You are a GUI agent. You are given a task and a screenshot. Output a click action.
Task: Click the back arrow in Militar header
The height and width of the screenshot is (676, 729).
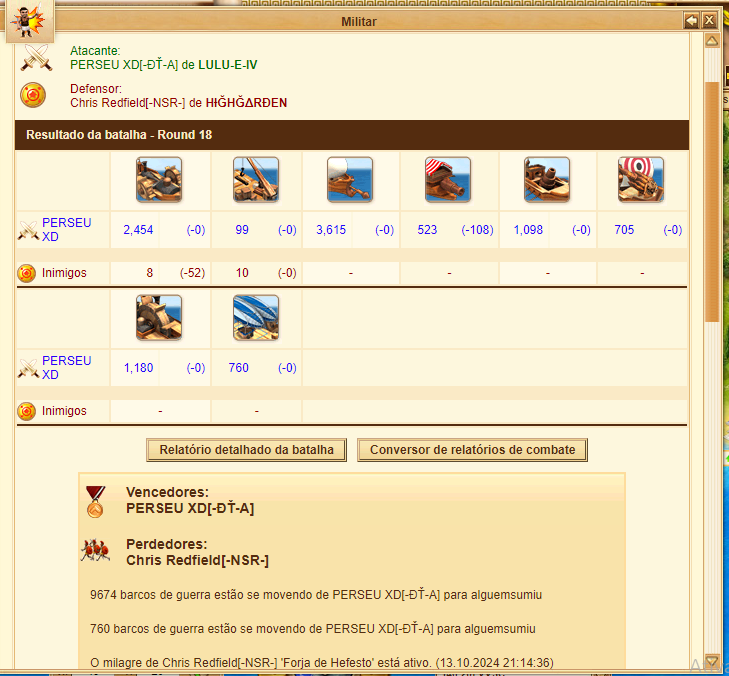coord(692,21)
